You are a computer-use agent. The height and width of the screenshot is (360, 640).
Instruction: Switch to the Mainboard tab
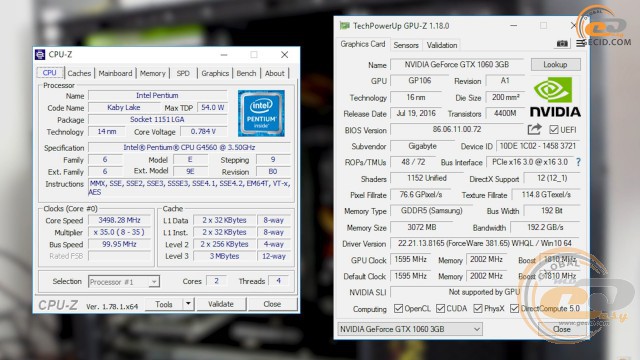tap(116, 73)
